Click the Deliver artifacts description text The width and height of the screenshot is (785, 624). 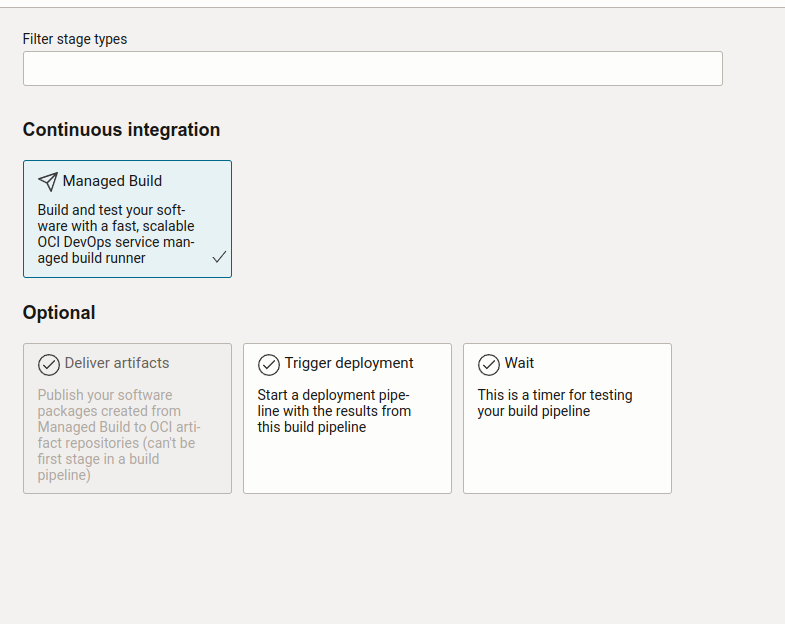pyautogui.click(x=117, y=435)
